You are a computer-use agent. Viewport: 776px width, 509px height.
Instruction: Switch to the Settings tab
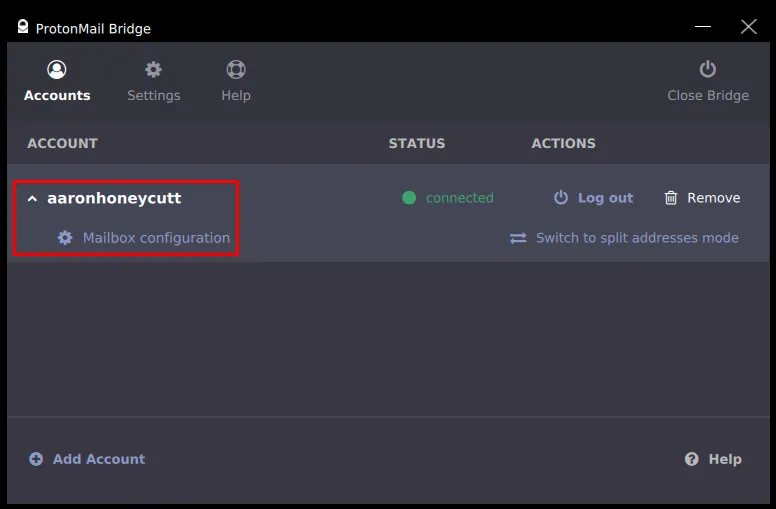pos(153,81)
